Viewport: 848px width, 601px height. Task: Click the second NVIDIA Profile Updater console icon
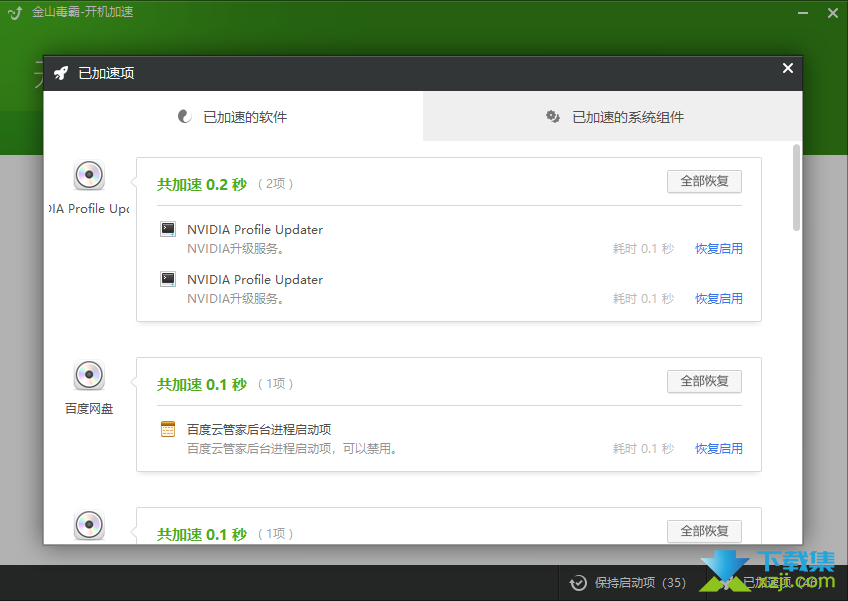tap(168, 279)
